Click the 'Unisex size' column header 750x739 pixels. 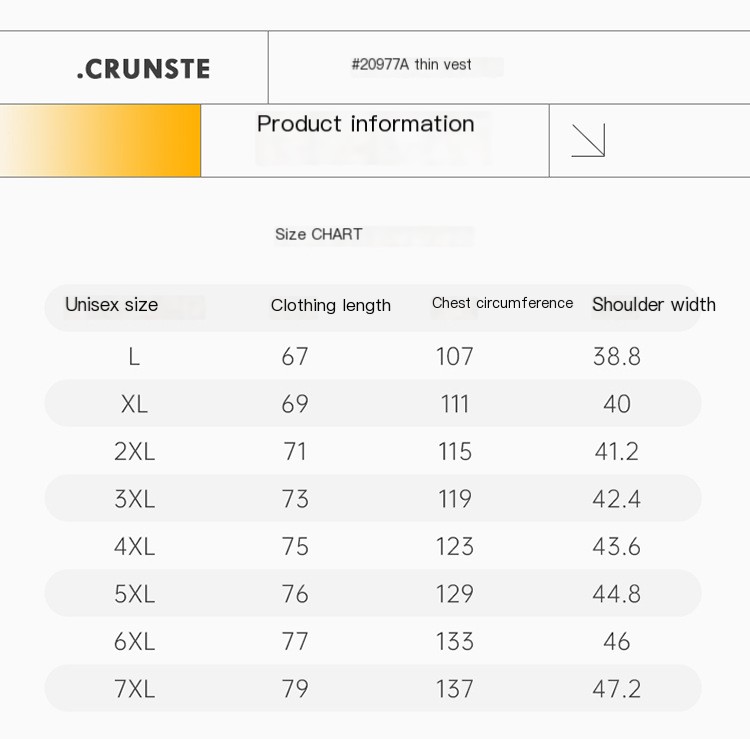(111, 305)
